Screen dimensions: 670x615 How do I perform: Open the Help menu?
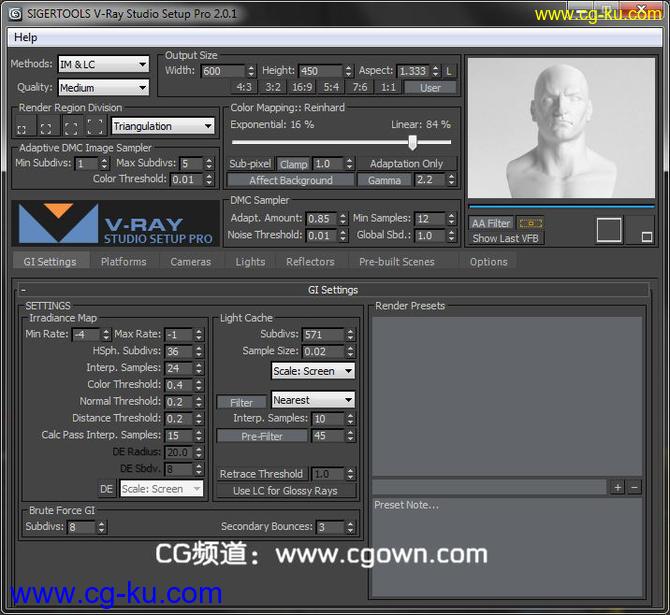pos(26,38)
